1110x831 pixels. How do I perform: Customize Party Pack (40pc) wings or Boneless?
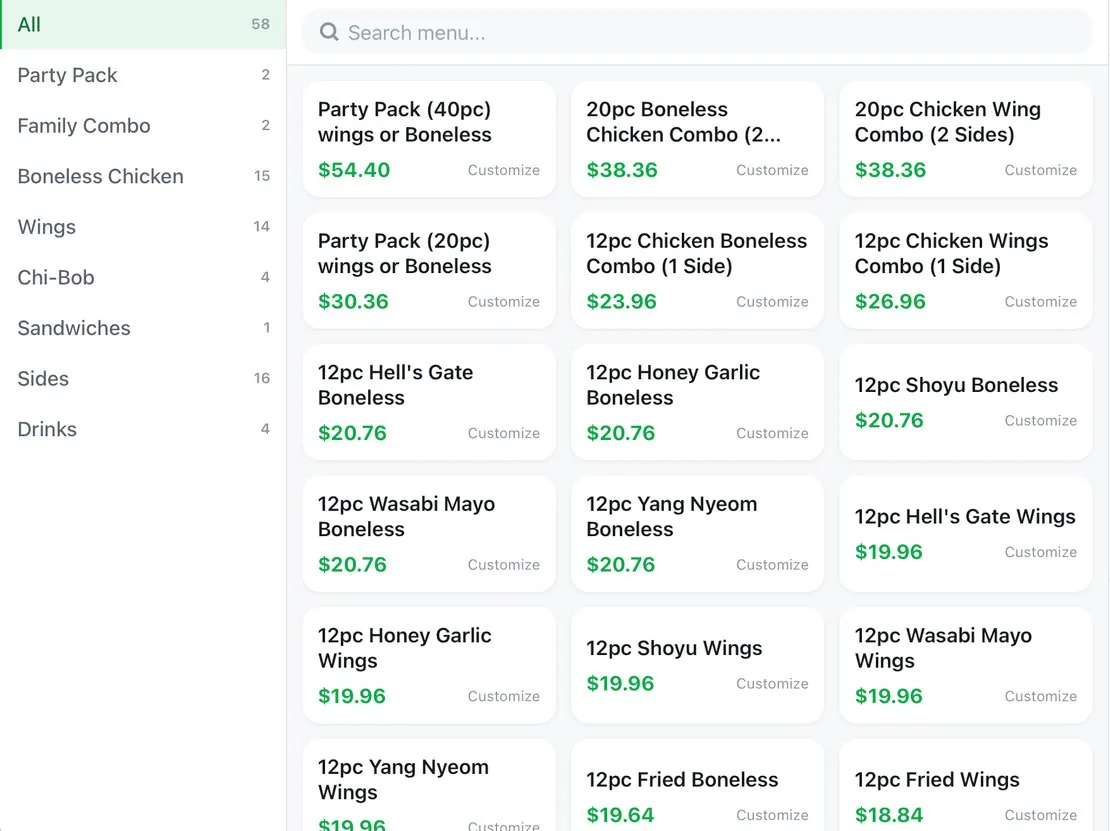(x=503, y=170)
